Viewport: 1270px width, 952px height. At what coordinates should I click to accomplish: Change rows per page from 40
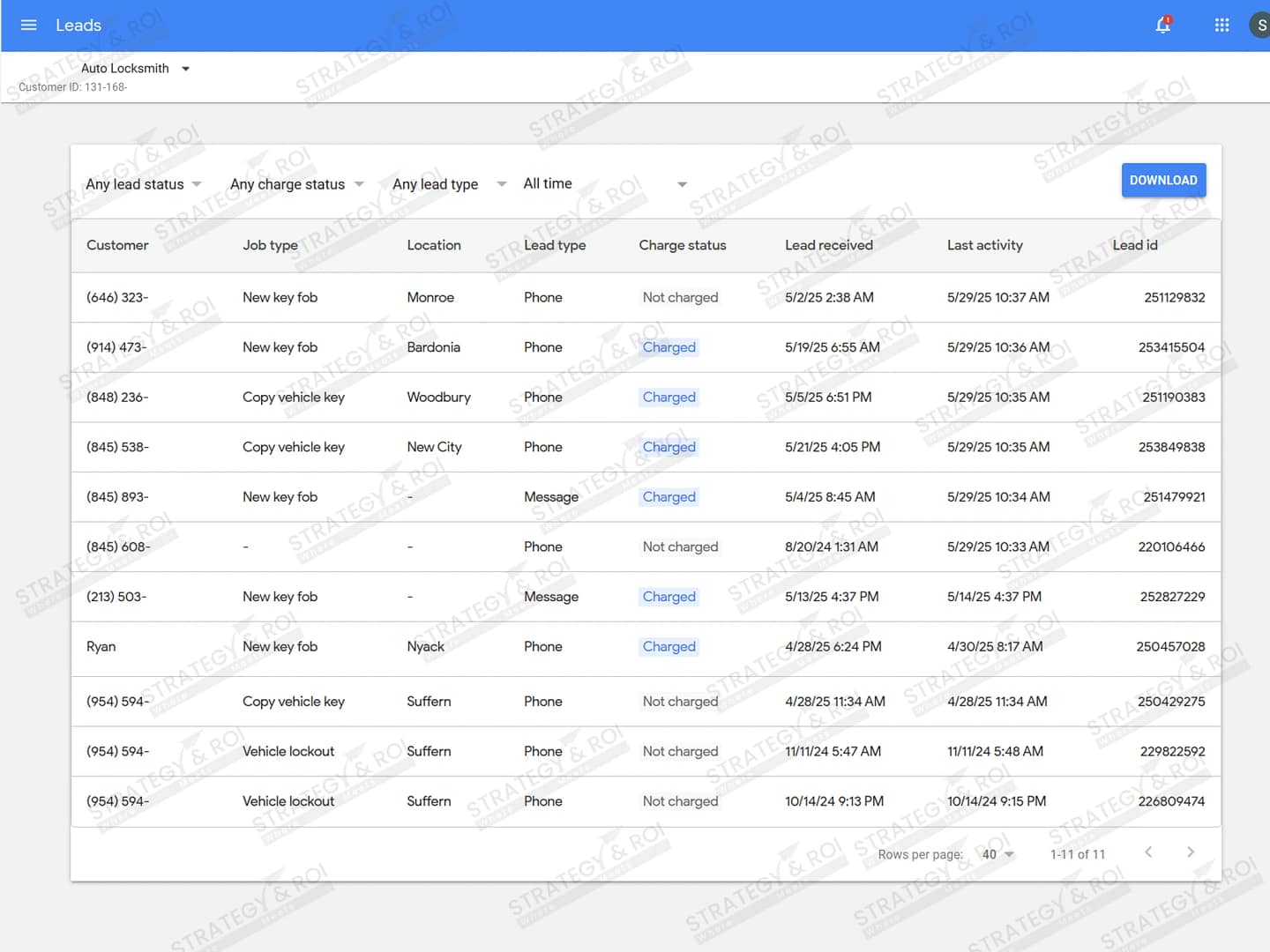pyautogui.click(x=998, y=854)
